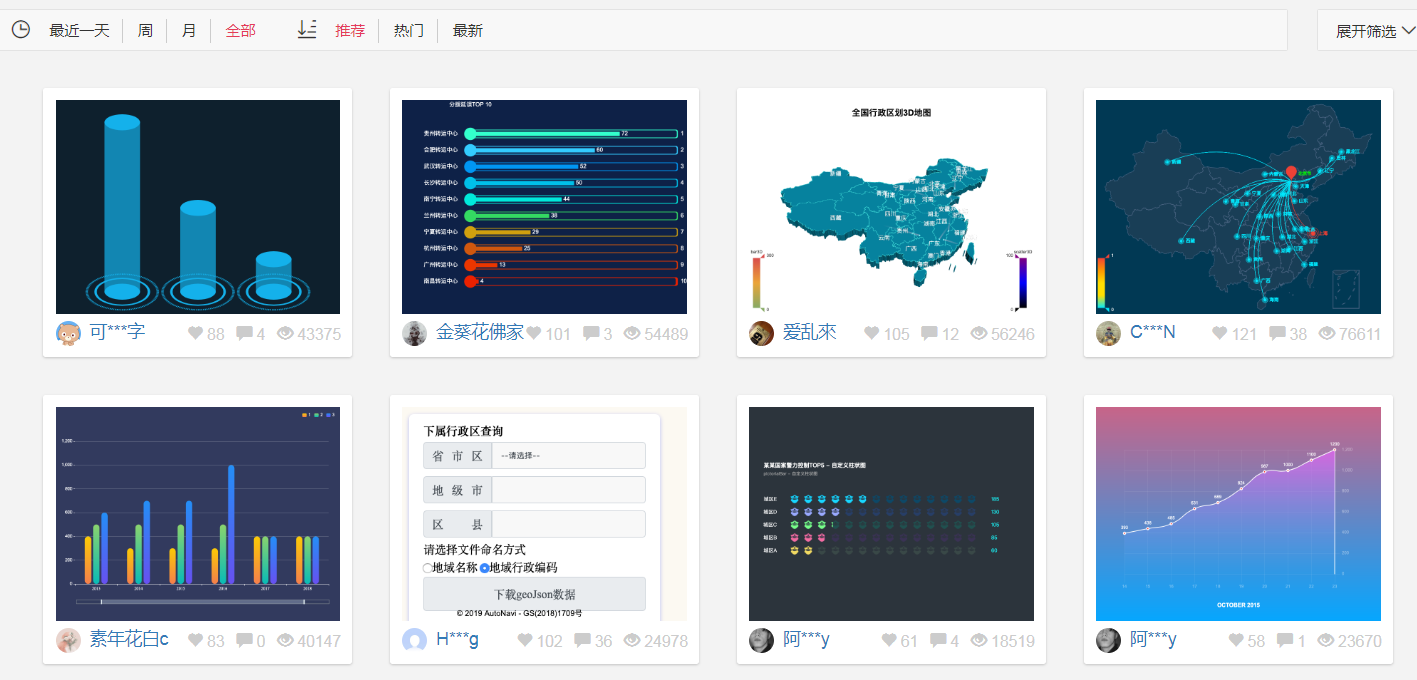Click the sort order icon next to 推荐
This screenshot has height=680, width=1417.
[x=307, y=29]
